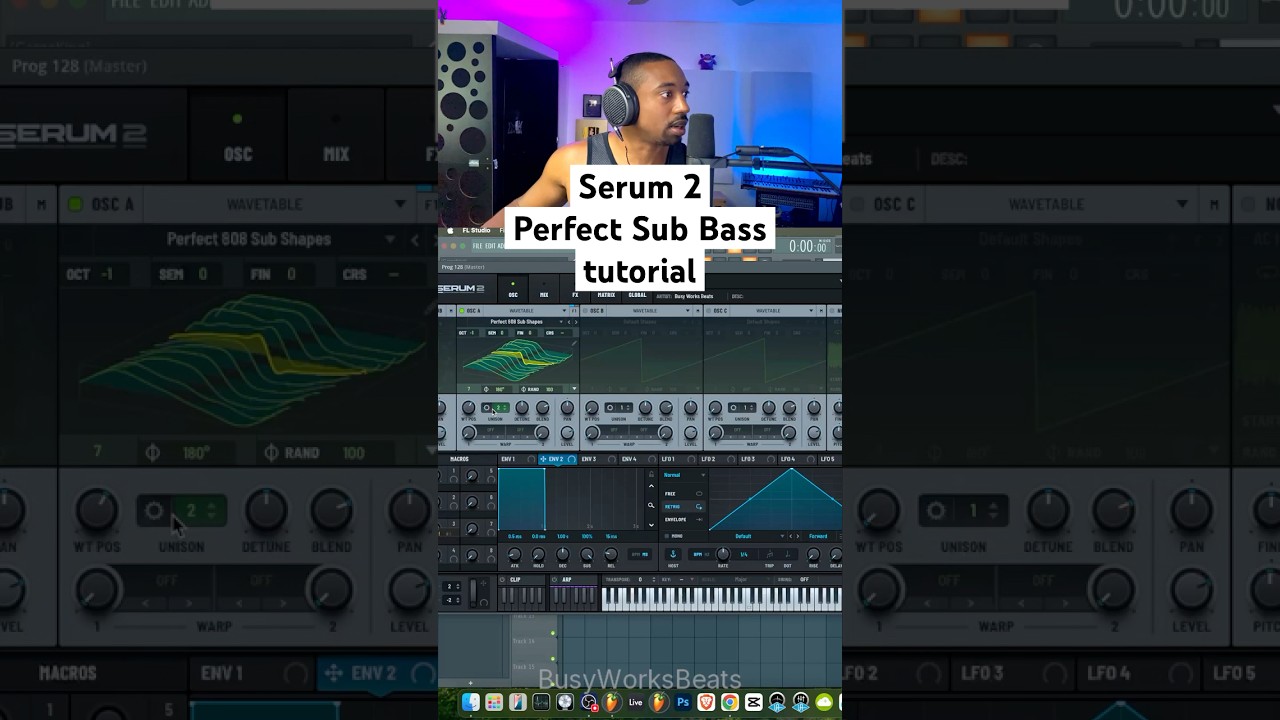Toggle the TRIP triplet button
1280x720 pixels.
coord(769,554)
